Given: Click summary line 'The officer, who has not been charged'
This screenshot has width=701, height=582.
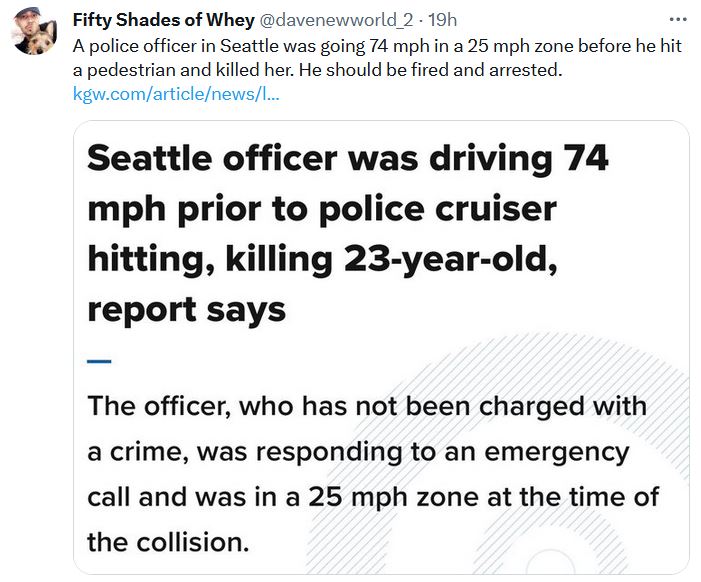Looking at the screenshot, I should (367, 407).
